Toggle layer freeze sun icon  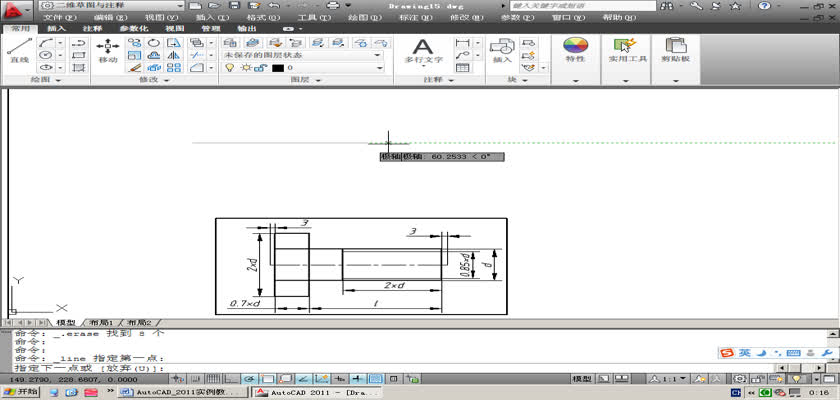click(246, 67)
